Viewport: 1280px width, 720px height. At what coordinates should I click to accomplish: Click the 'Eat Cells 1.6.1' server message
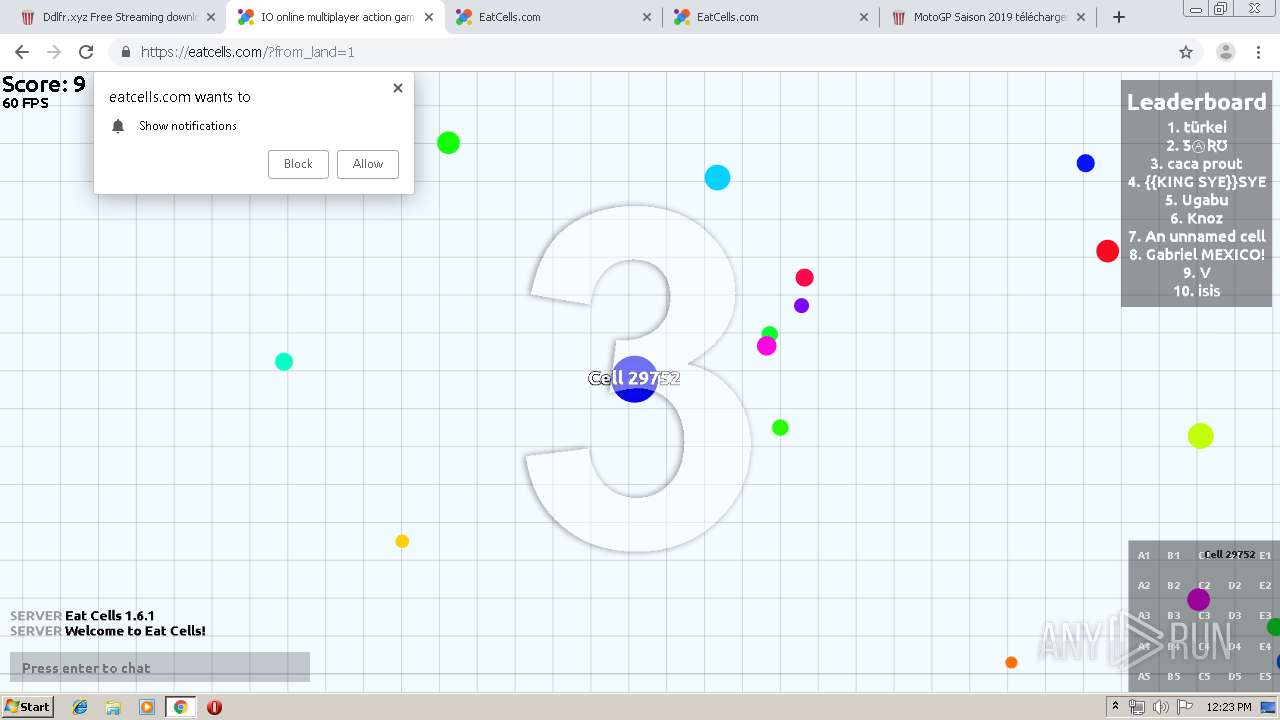tap(110, 616)
